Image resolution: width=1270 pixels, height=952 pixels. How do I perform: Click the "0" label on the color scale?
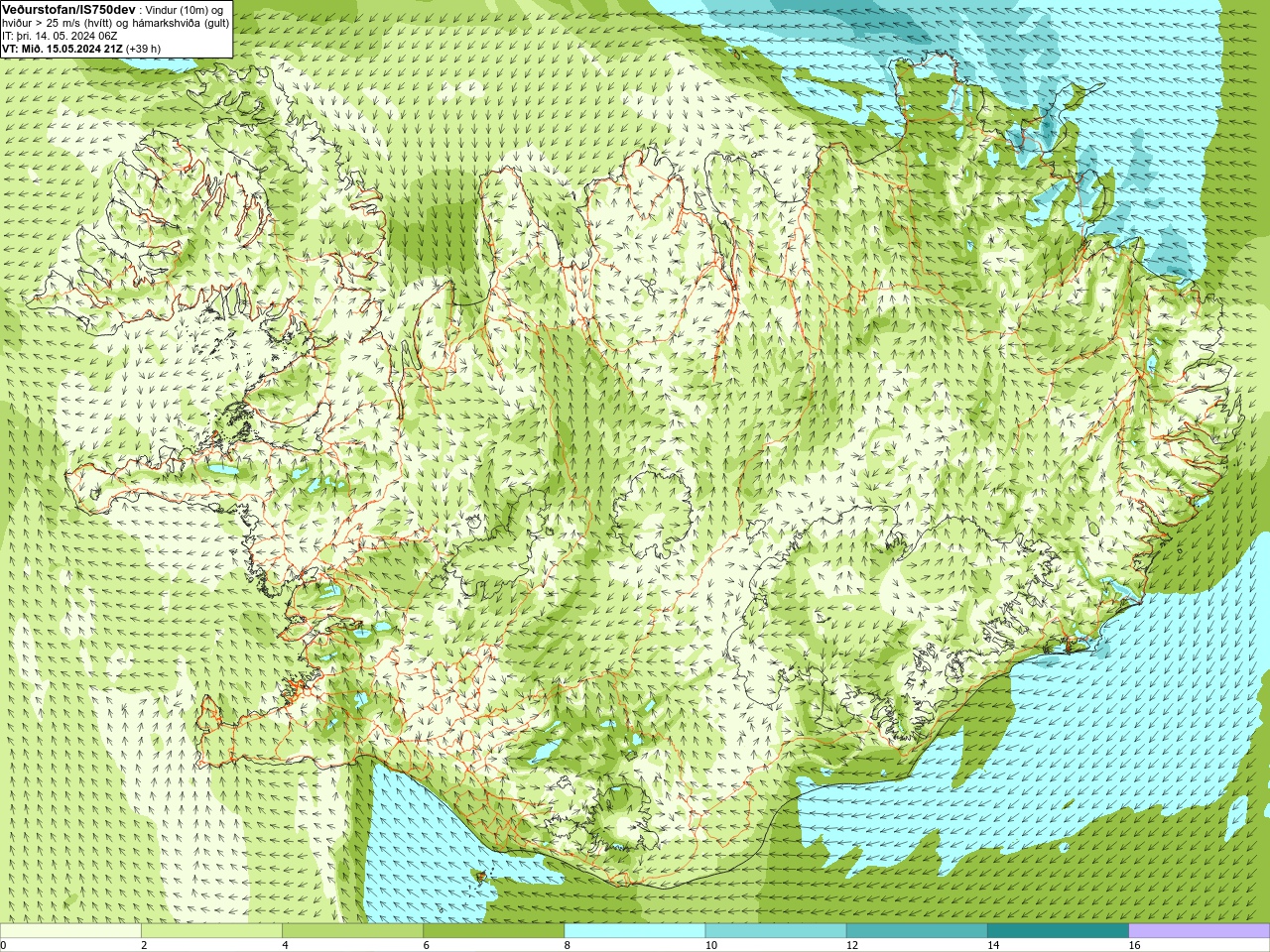click(x=4, y=945)
